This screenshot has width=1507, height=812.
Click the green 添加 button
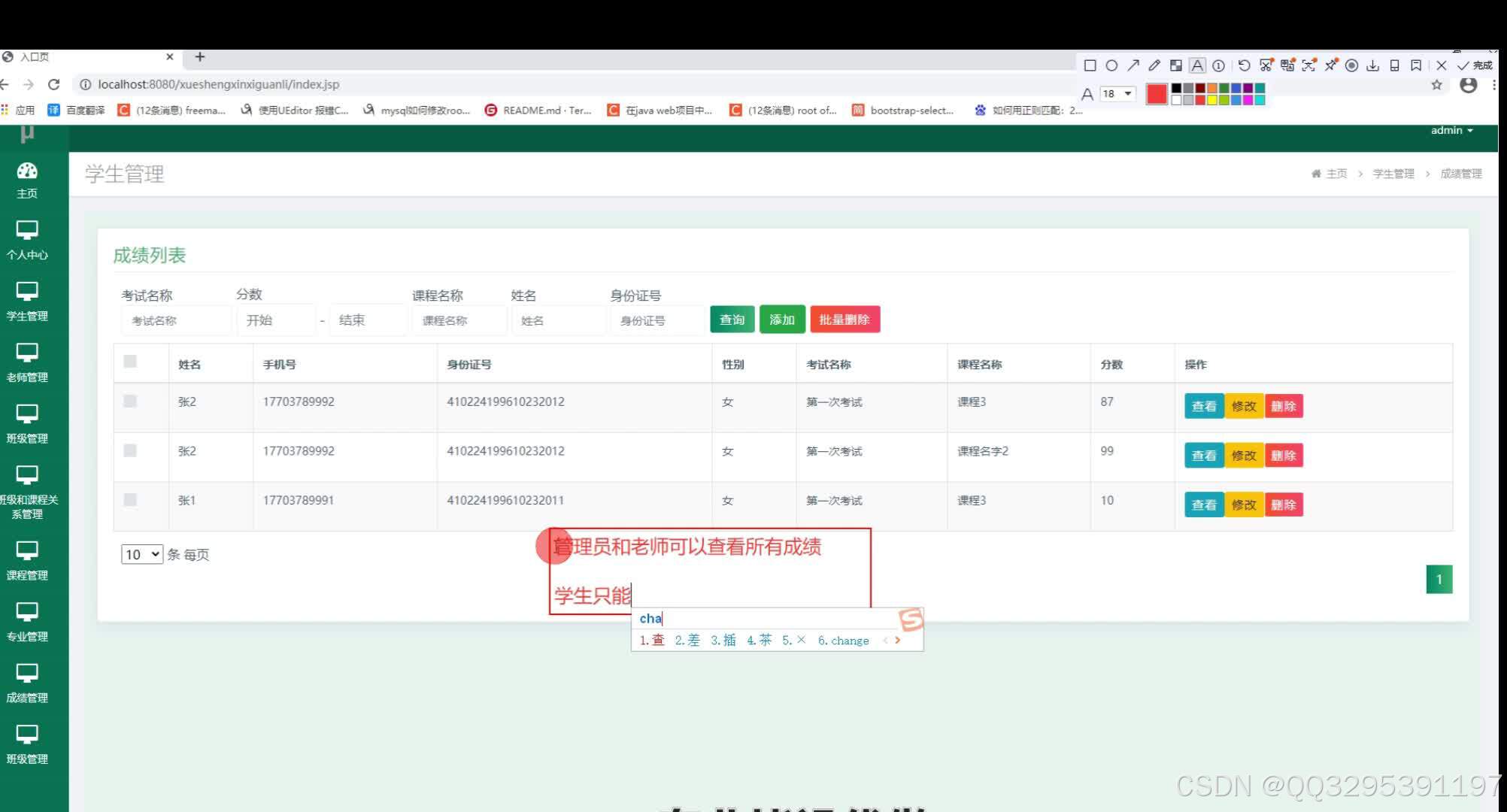[782, 320]
